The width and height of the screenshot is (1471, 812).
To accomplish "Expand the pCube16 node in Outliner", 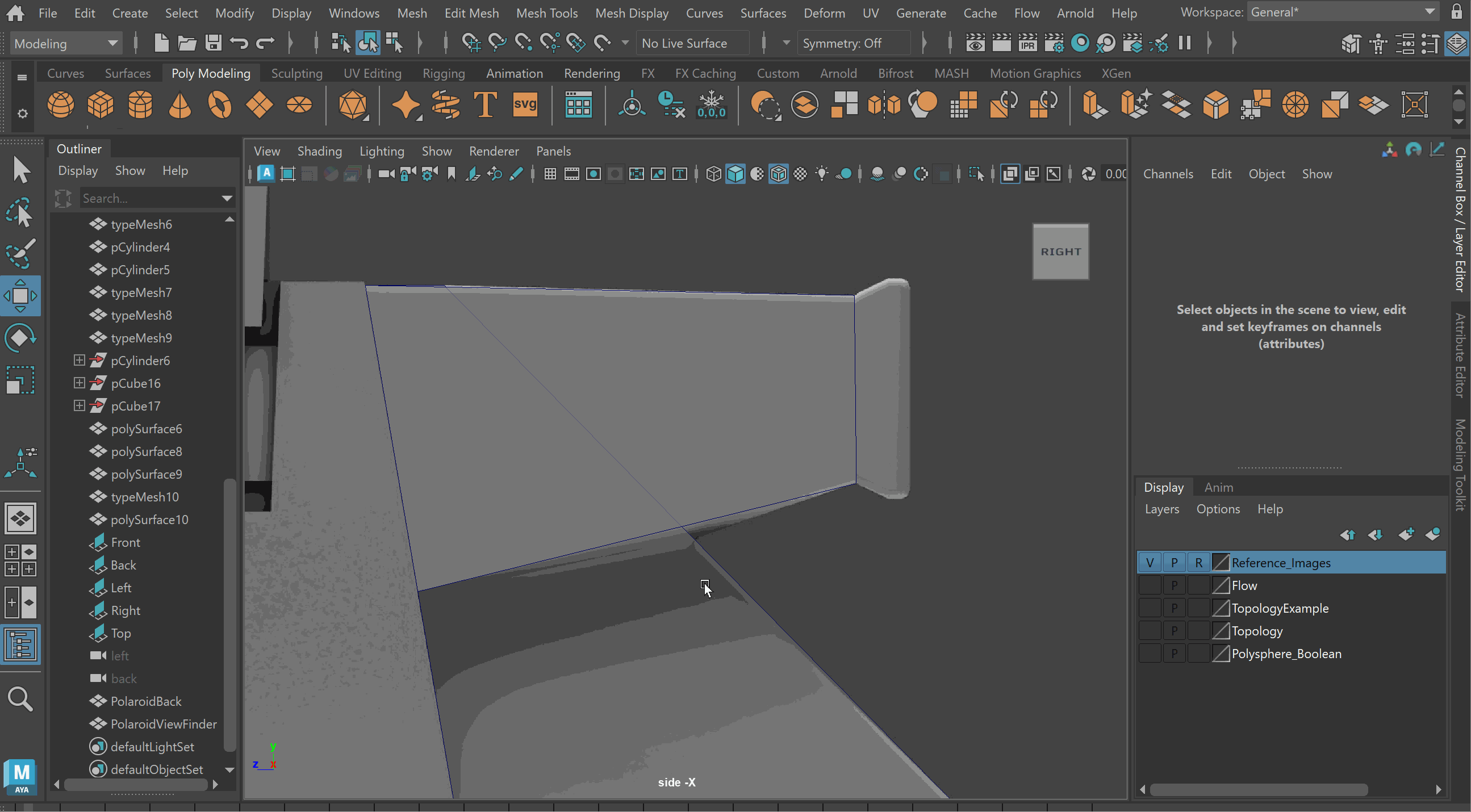I will [80, 383].
